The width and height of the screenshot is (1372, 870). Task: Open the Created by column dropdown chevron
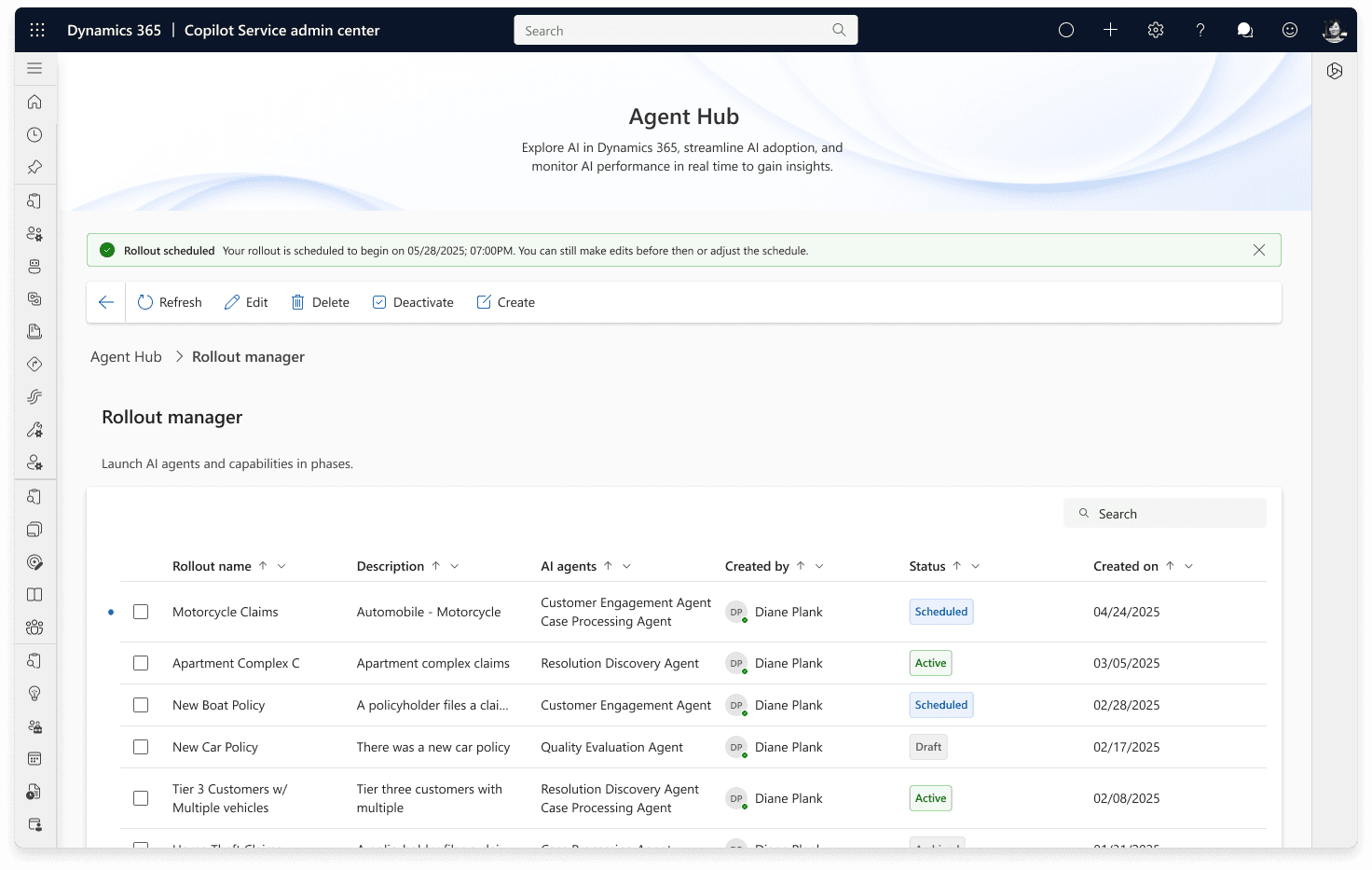tap(819, 566)
